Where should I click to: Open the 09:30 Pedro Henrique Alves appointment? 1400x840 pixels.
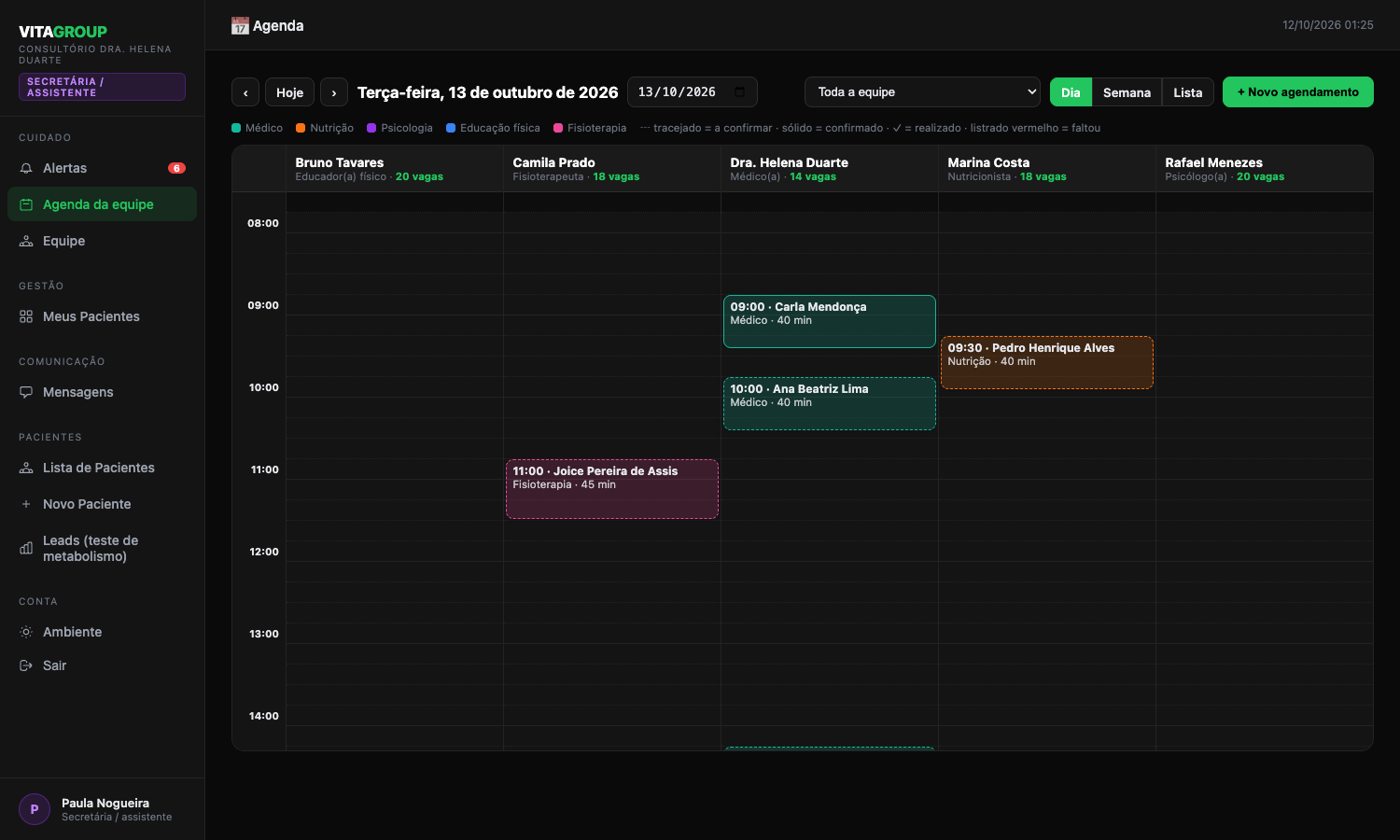coord(1047,362)
